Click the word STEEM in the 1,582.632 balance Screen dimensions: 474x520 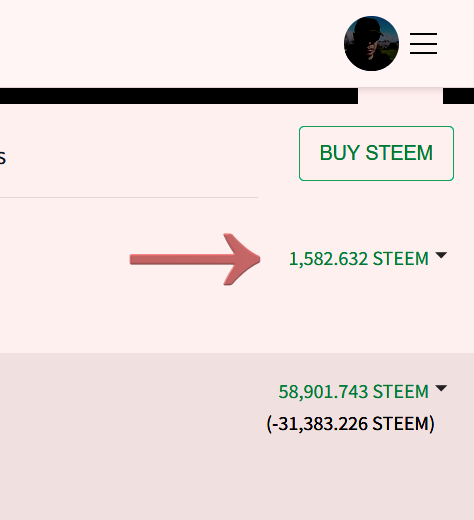[x=401, y=259]
